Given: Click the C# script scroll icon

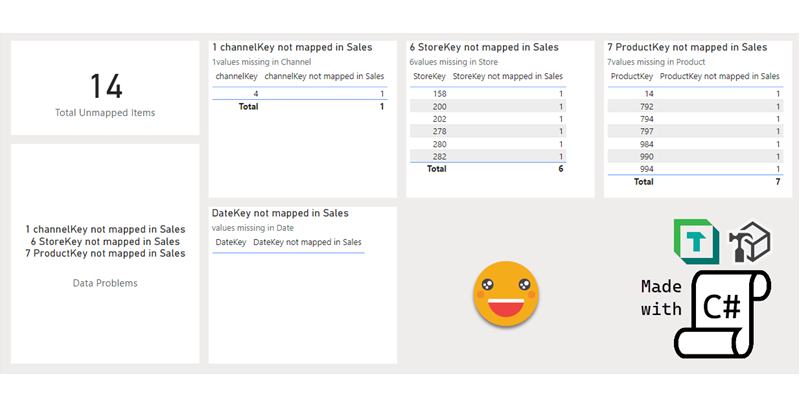Looking at the screenshot, I should 723,312.
